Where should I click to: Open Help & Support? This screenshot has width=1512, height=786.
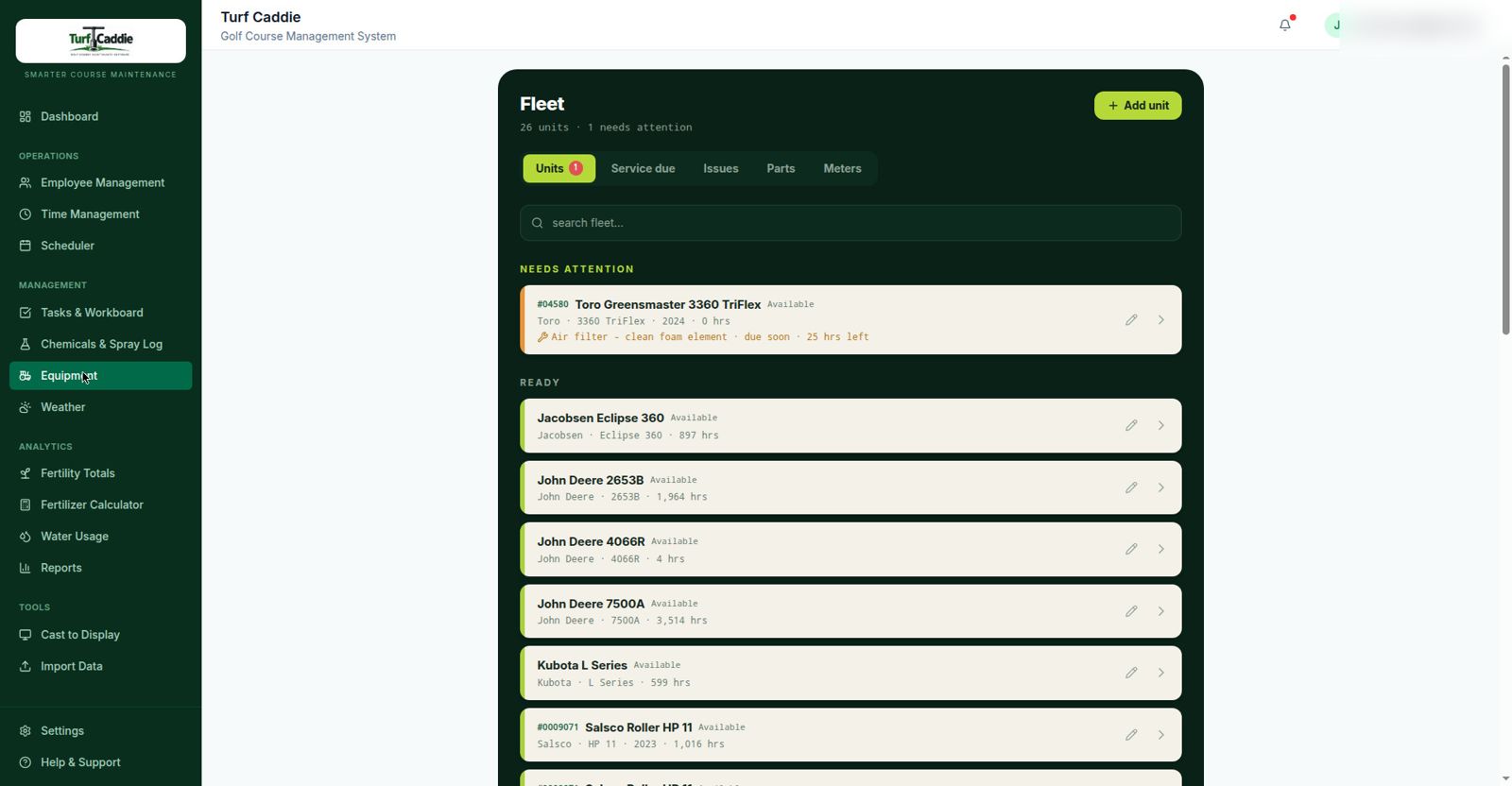101,762
